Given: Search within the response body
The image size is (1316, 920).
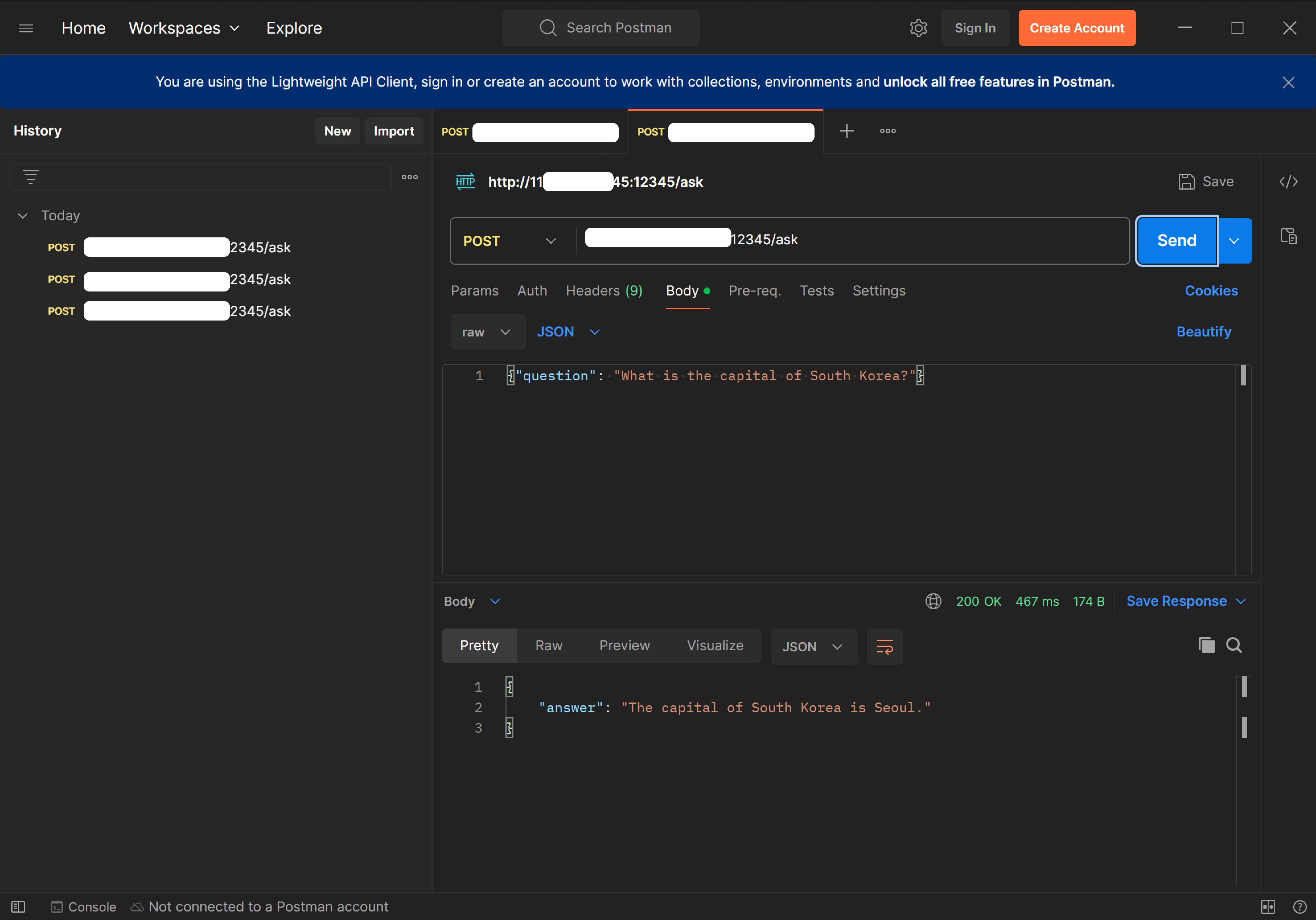Looking at the screenshot, I should (1233, 645).
